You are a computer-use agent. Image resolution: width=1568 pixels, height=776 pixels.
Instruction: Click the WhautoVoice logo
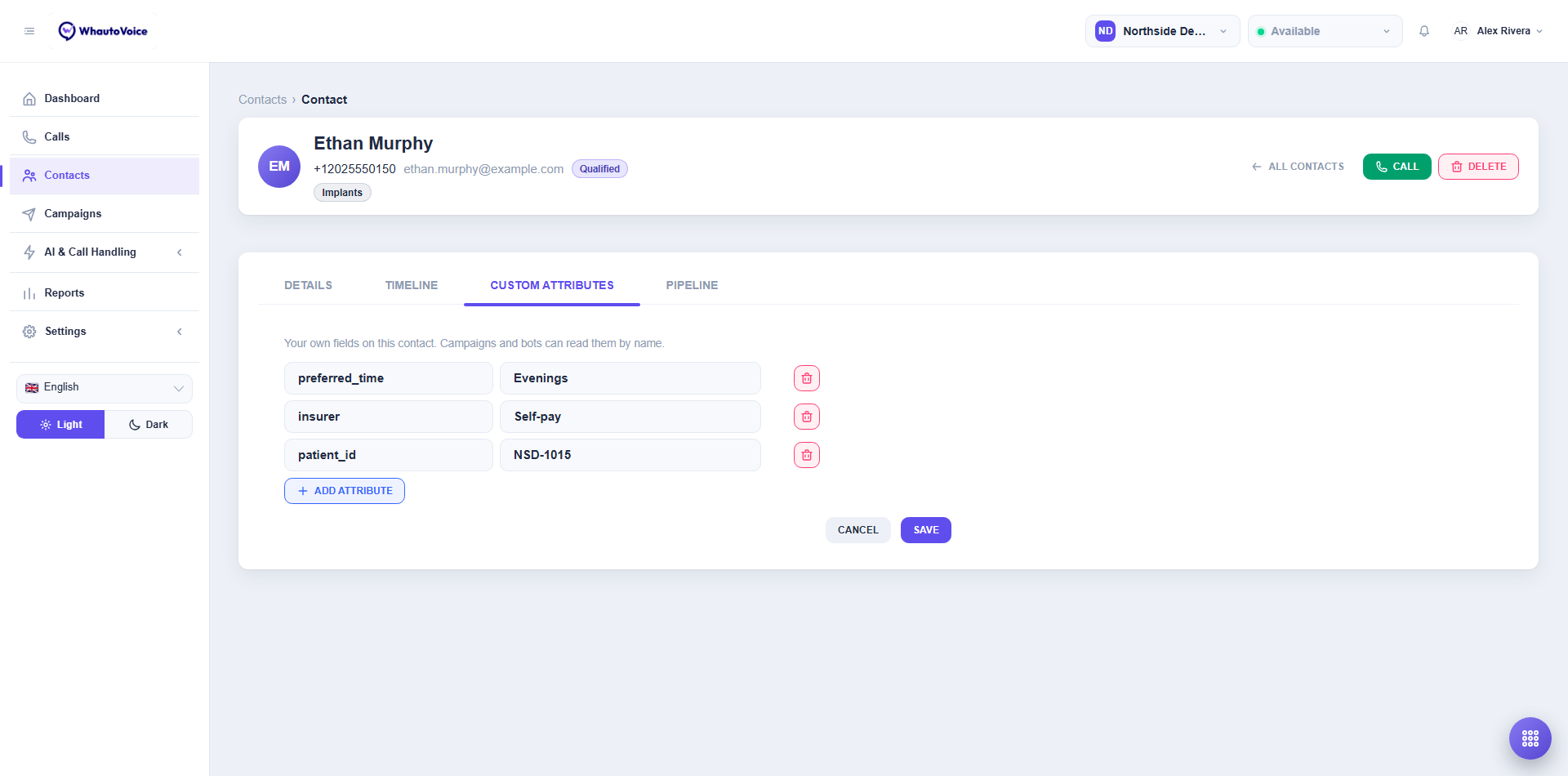[x=103, y=31]
